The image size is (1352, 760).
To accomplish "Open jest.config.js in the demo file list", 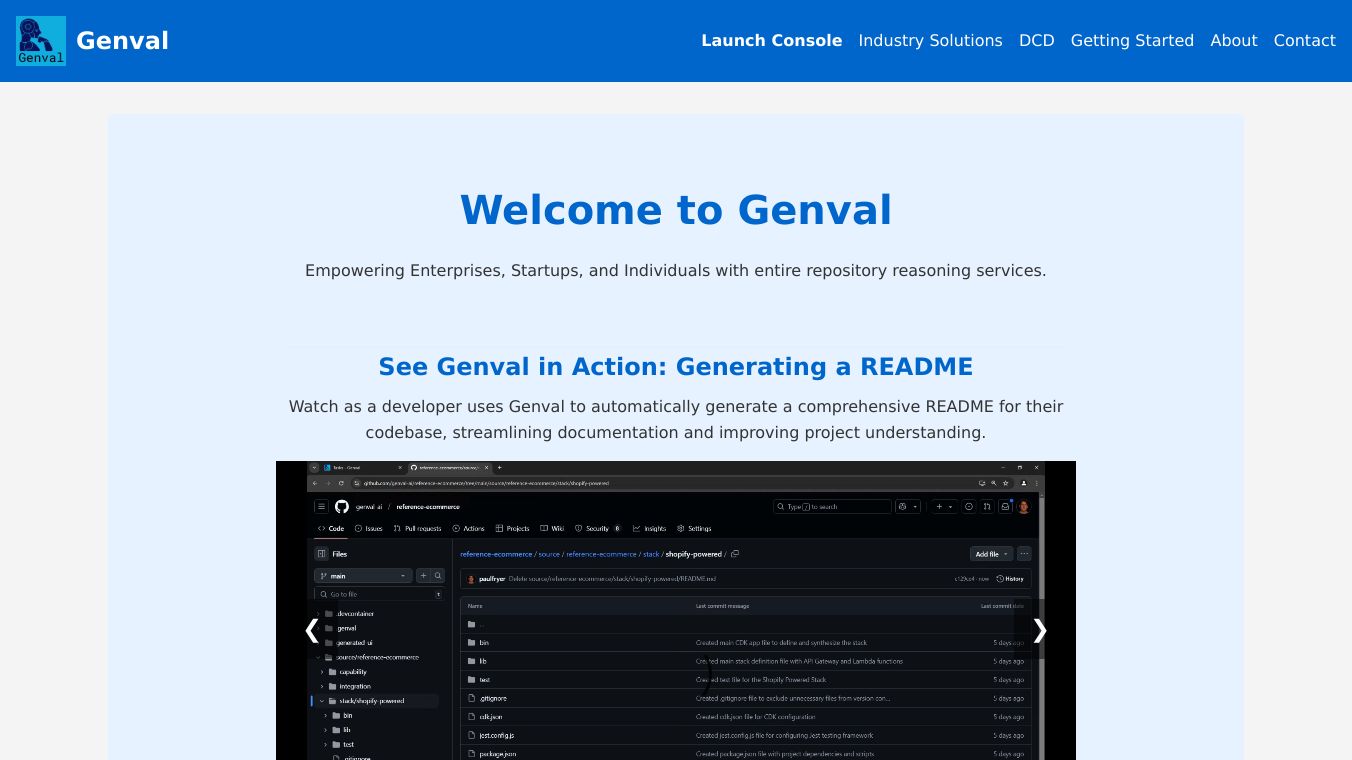I will [496, 735].
